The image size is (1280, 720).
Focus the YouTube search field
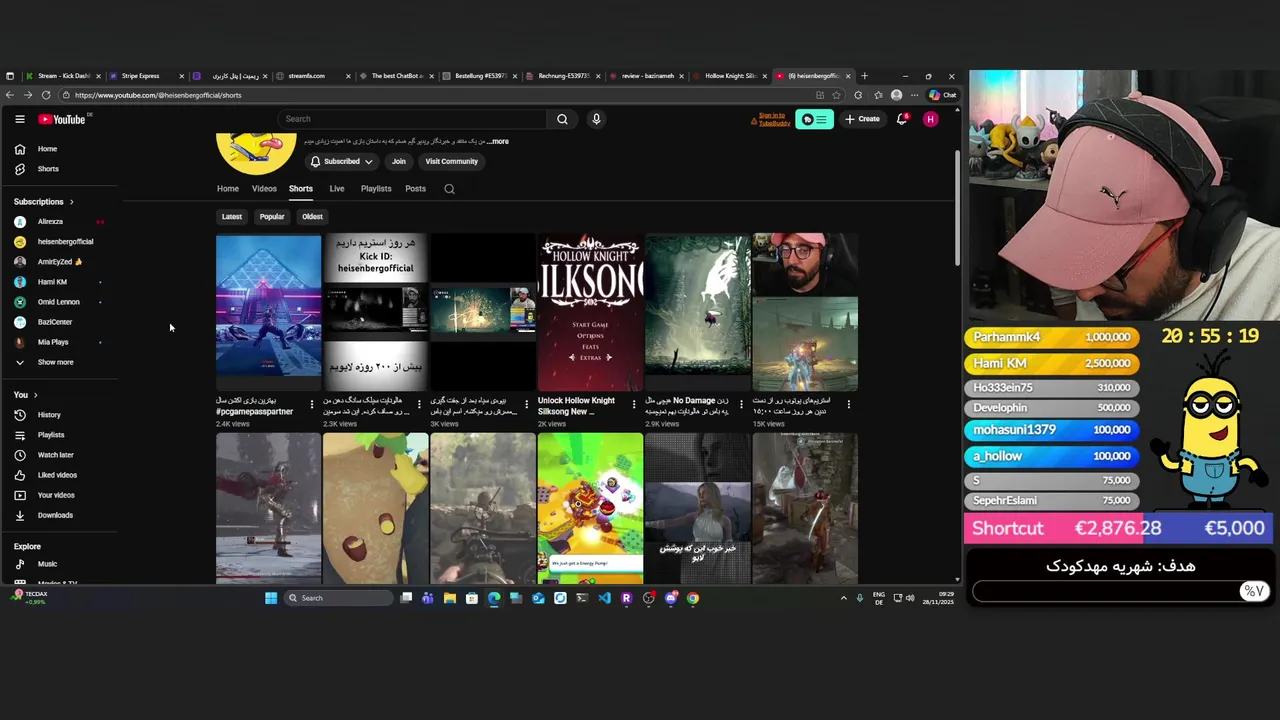coord(413,119)
